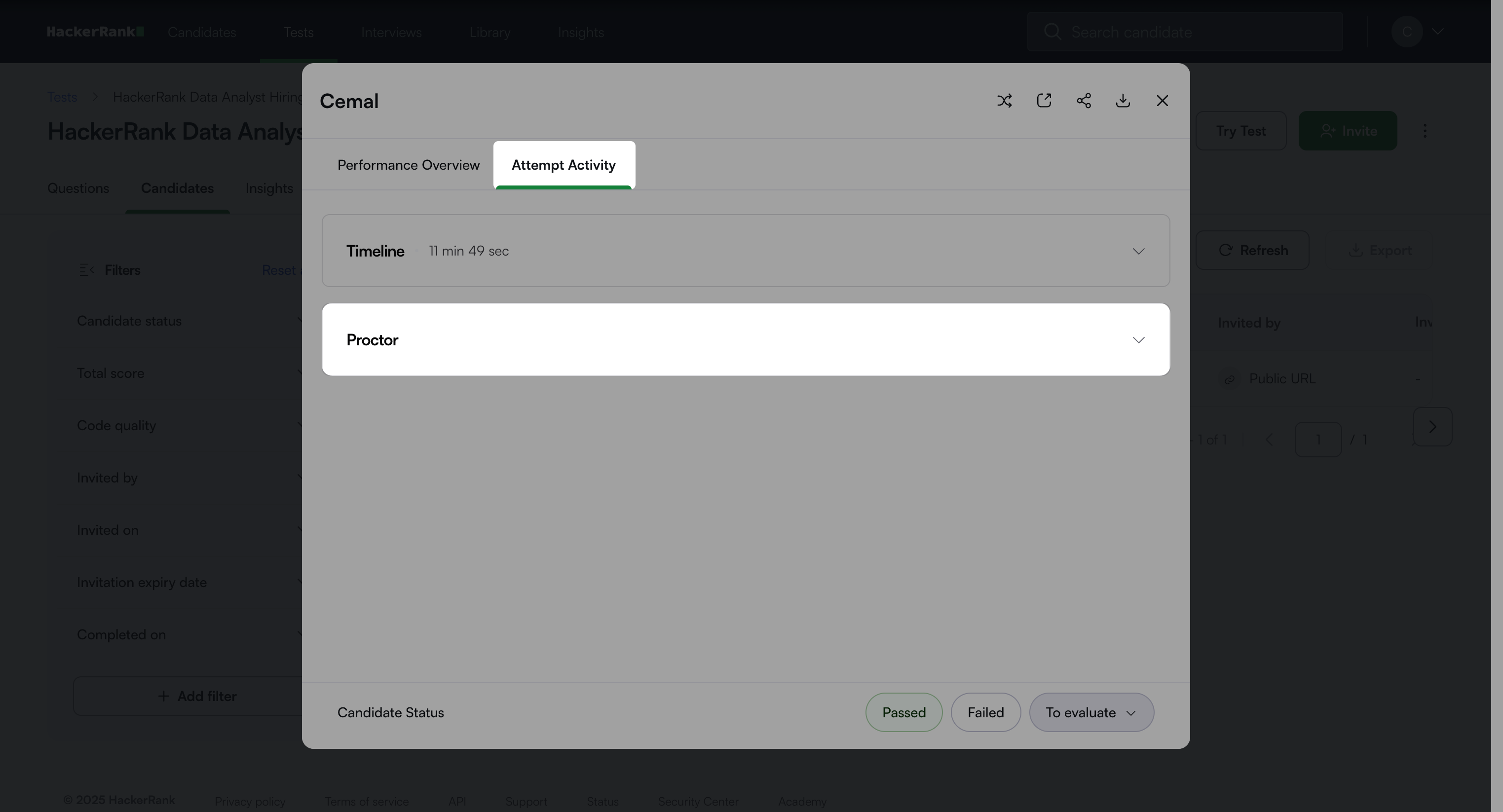
Task: Expand the Timeline section chevron
Action: [1138, 251]
